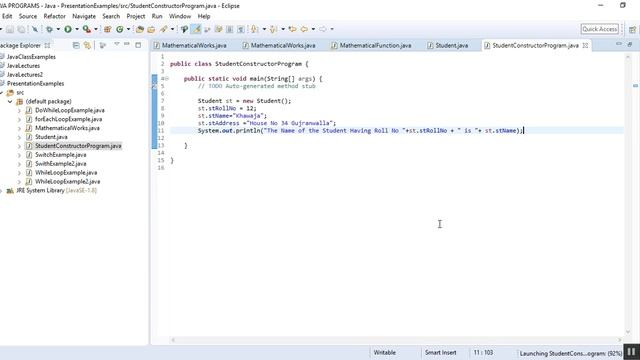640x360 pixels.
Task: Expand the Student.java tree node arrow
Action: click(x=19, y=137)
